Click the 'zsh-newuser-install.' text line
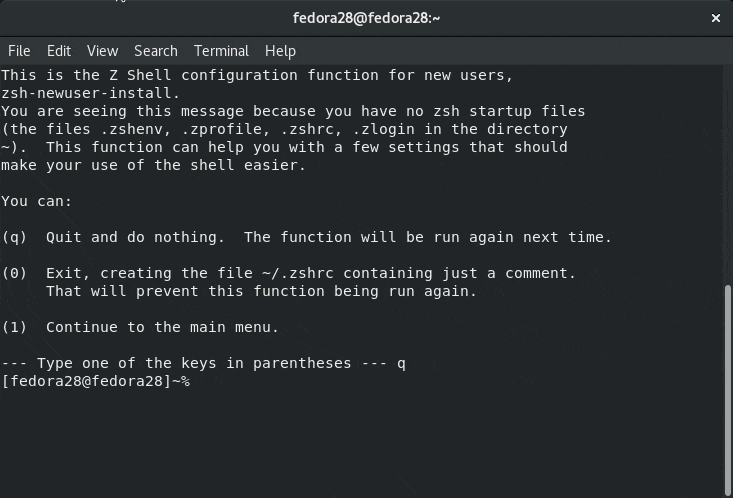 point(90,93)
